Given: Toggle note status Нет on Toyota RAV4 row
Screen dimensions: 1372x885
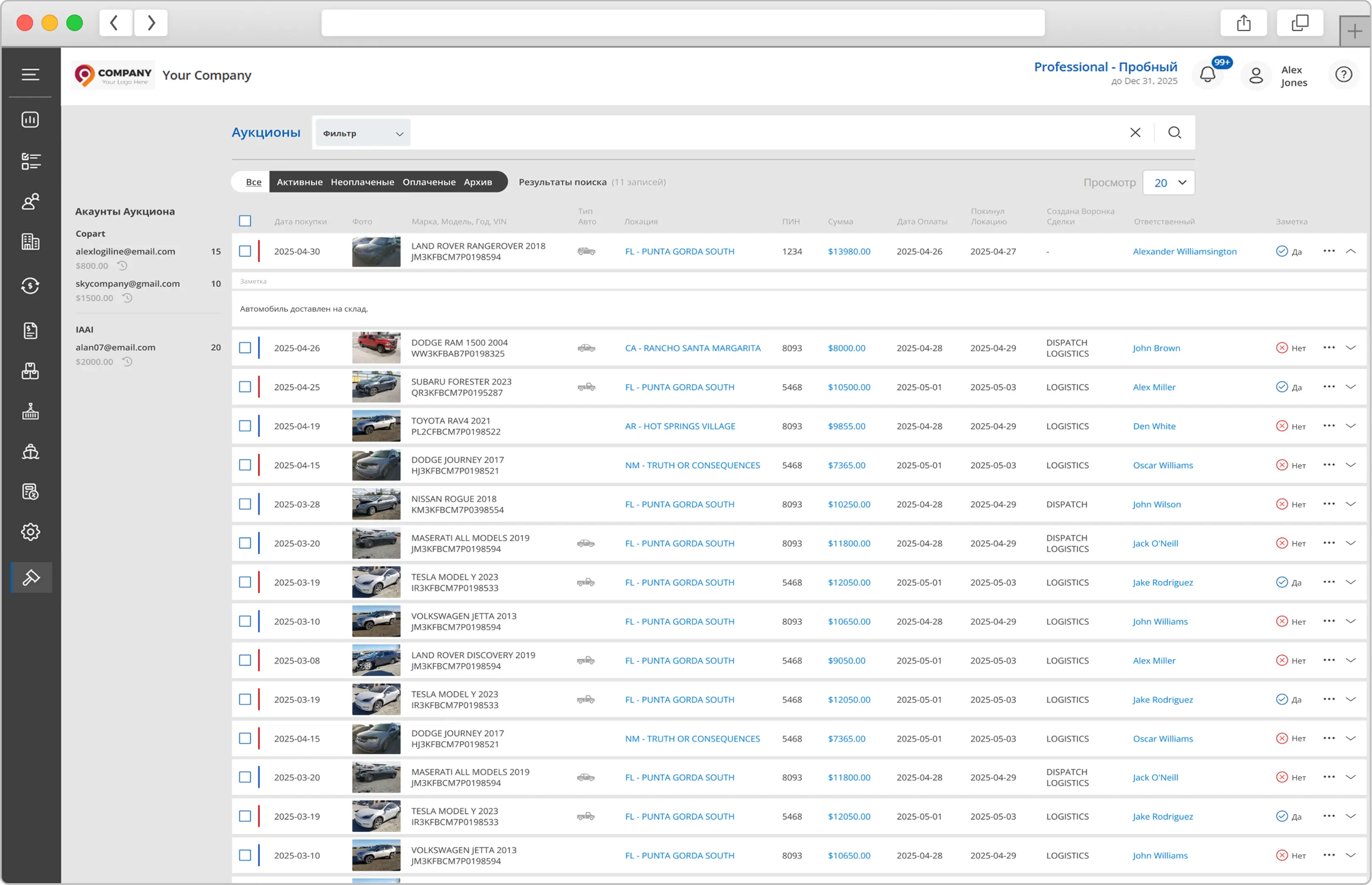Looking at the screenshot, I should pos(1291,426).
